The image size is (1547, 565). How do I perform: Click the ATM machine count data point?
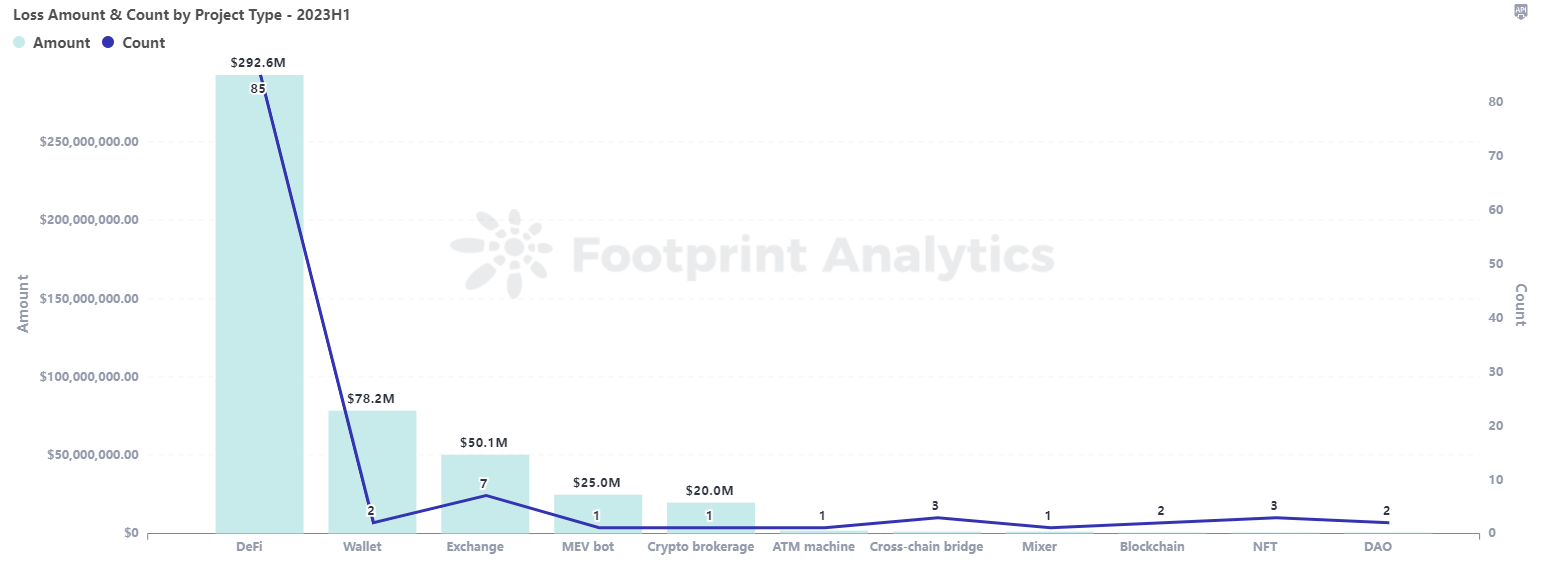823,527
